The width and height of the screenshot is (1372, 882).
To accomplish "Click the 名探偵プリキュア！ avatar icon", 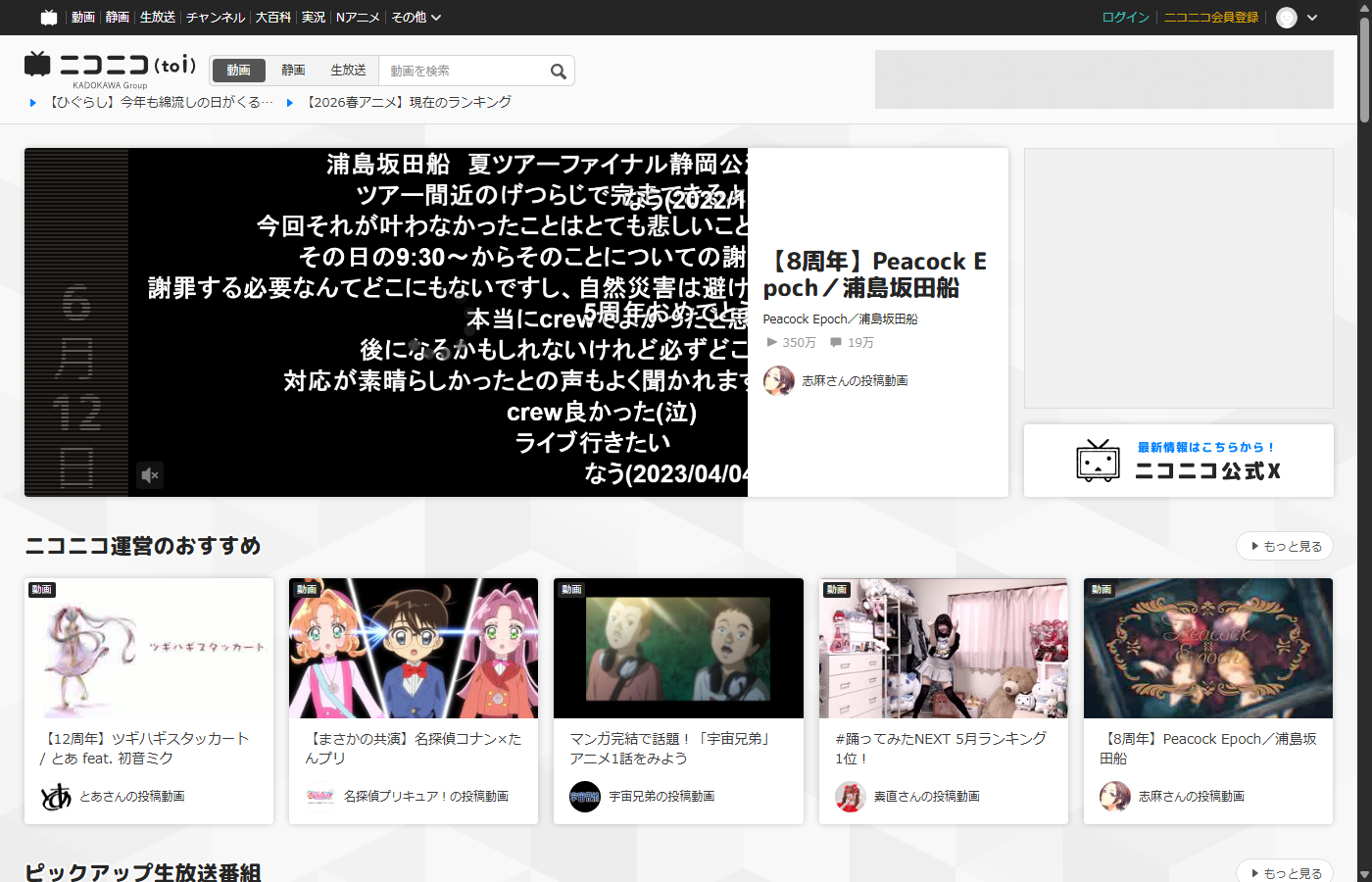I will [x=320, y=797].
